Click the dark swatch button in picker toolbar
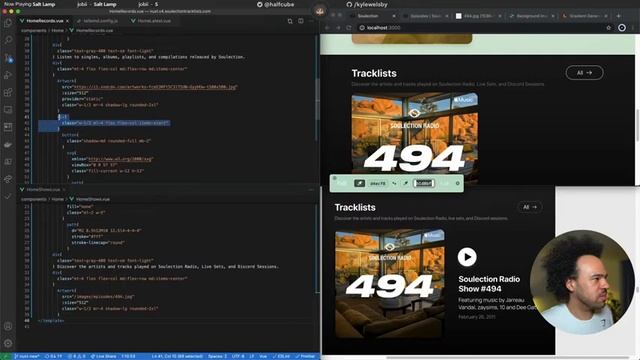The image size is (640, 360). pyautogui.click(x=359, y=183)
